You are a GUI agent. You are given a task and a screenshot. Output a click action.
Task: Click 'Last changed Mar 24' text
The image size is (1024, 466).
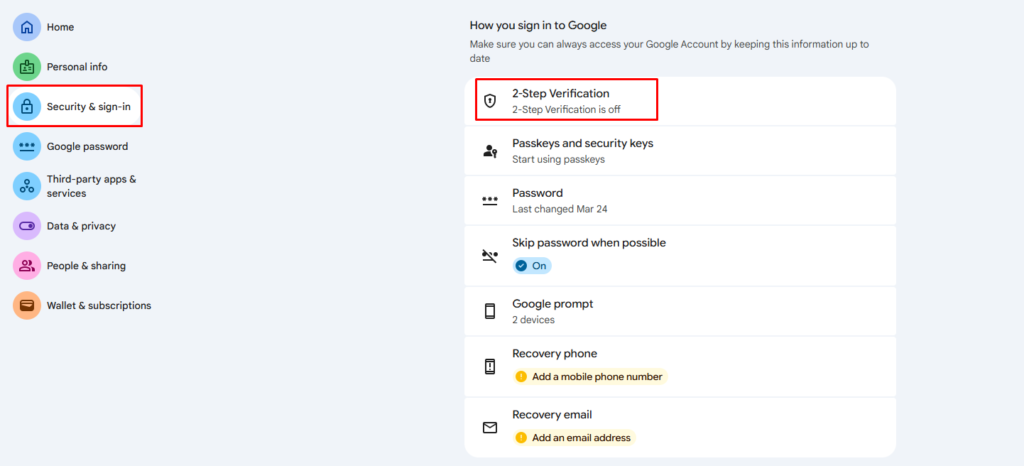[x=560, y=209]
